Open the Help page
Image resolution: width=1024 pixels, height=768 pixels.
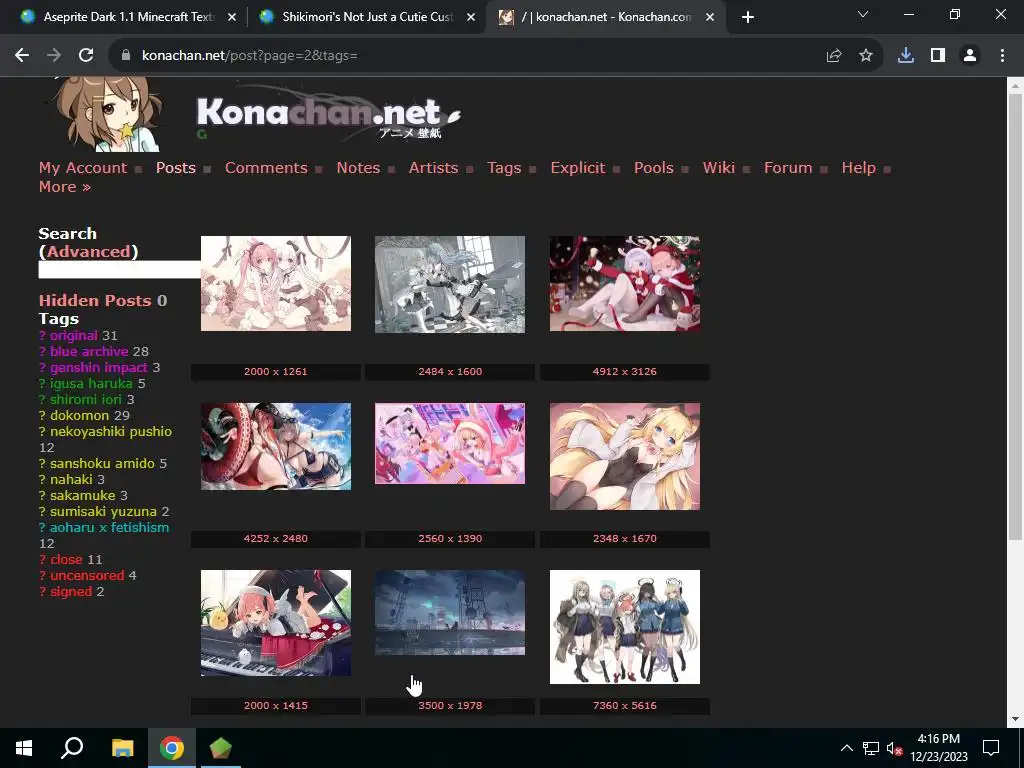click(x=858, y=168)
